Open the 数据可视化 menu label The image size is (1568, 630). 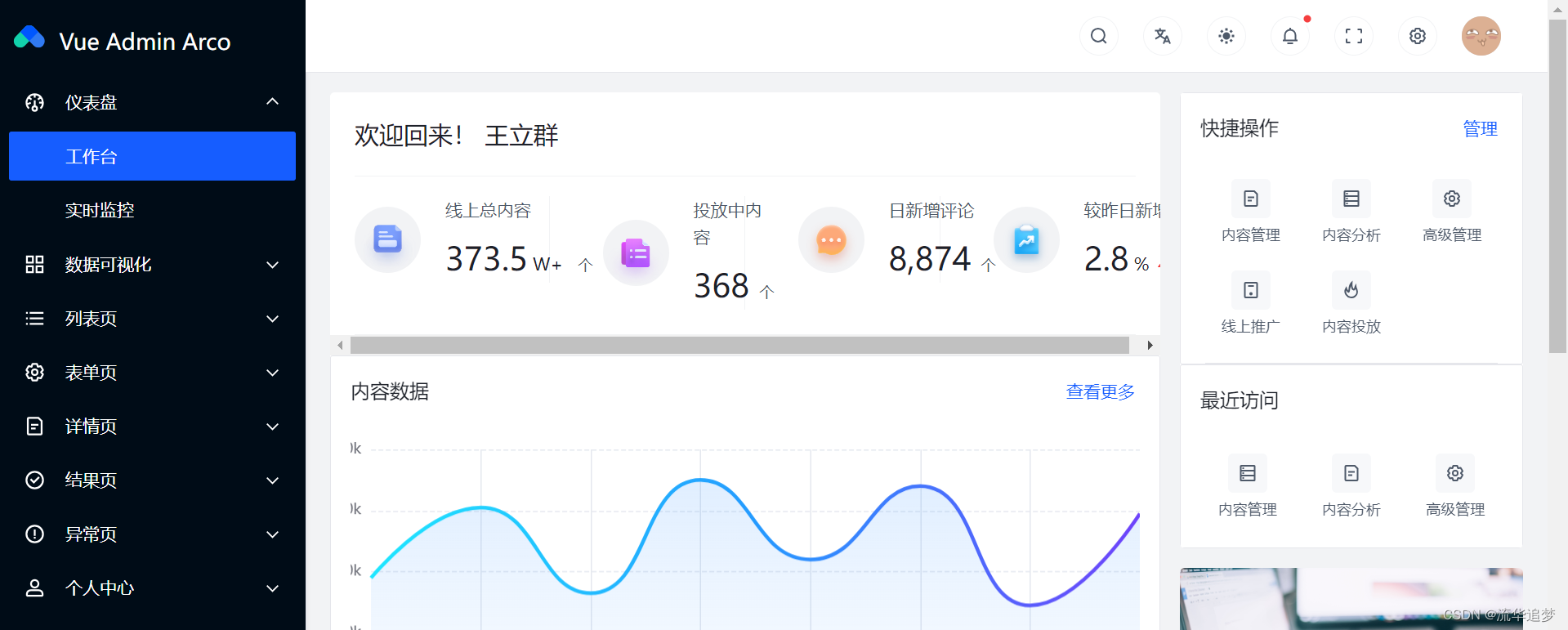tap(108, 265)
